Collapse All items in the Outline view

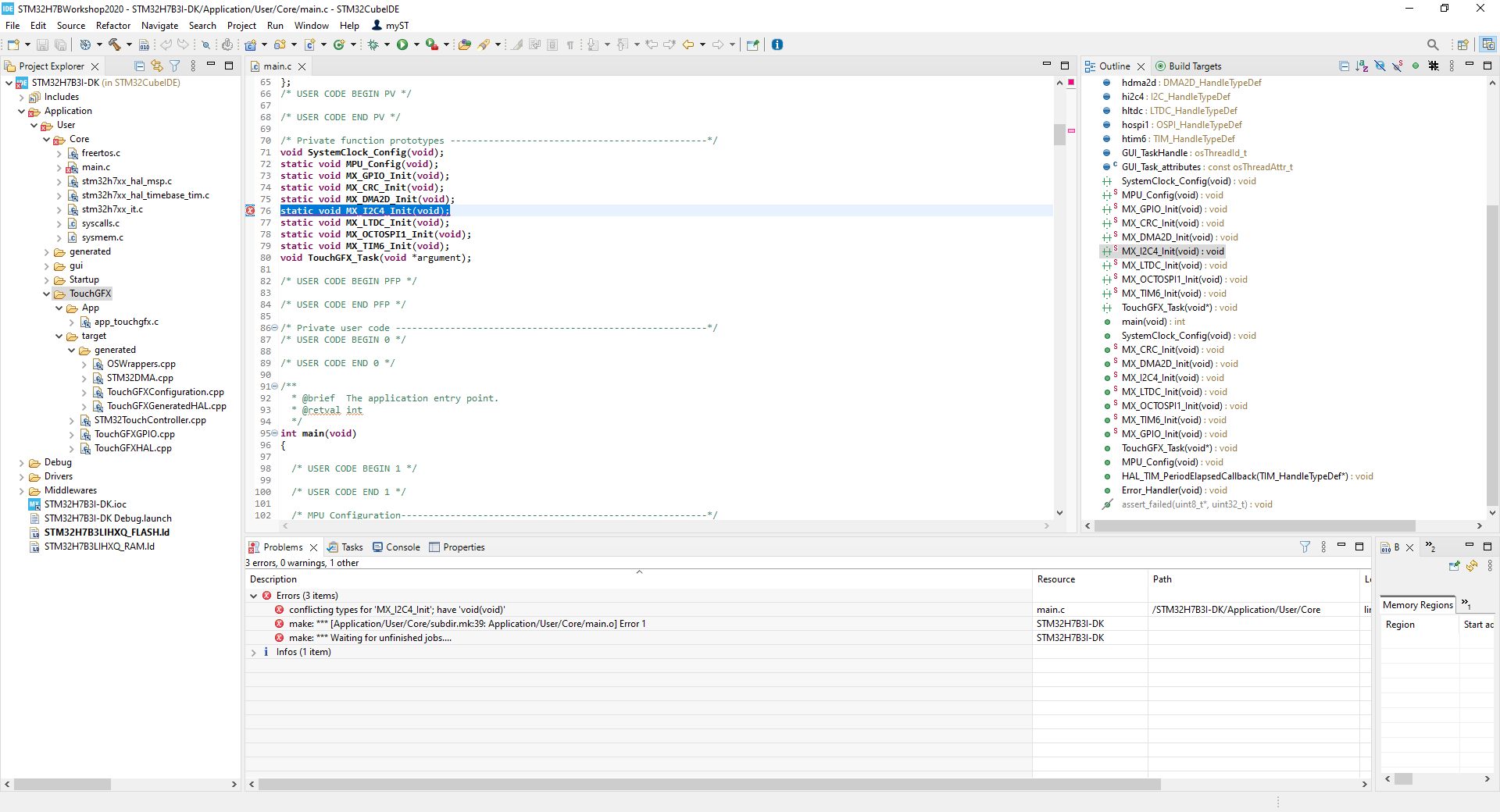coord(1345,66)
